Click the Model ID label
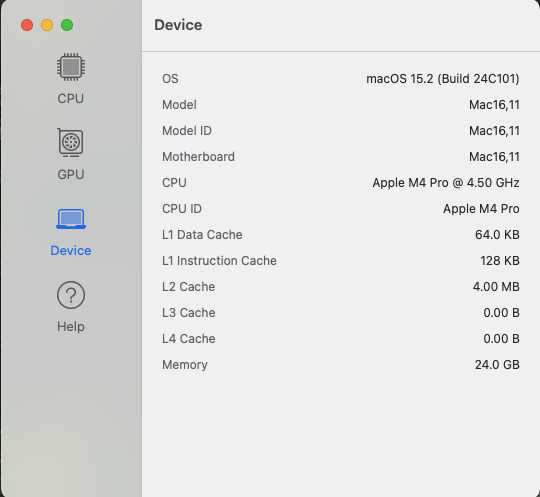540x497 pixels. pos(187,131)
